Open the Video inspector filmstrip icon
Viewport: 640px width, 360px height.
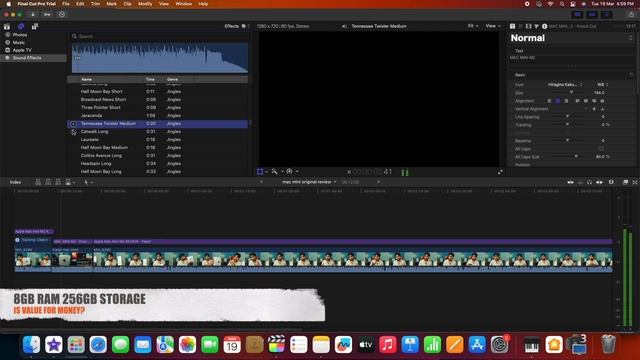point(529,26)
